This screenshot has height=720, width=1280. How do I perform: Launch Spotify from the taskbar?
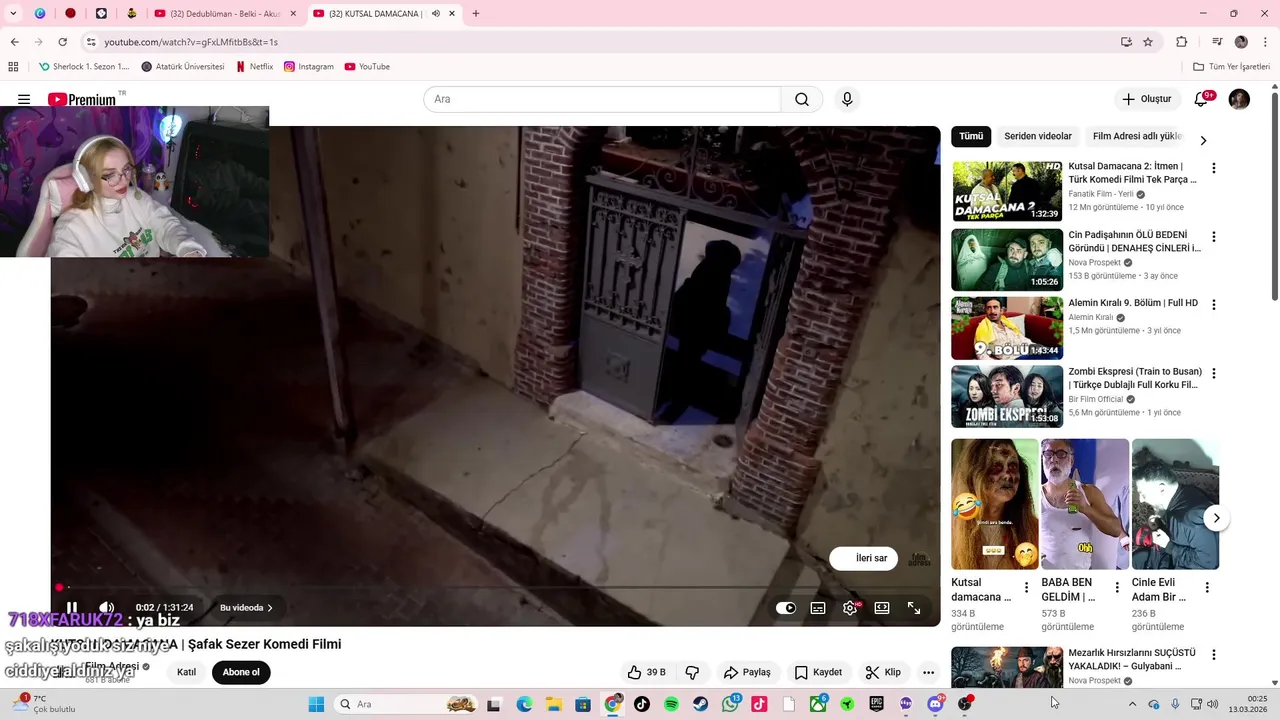tap(671, 704)
